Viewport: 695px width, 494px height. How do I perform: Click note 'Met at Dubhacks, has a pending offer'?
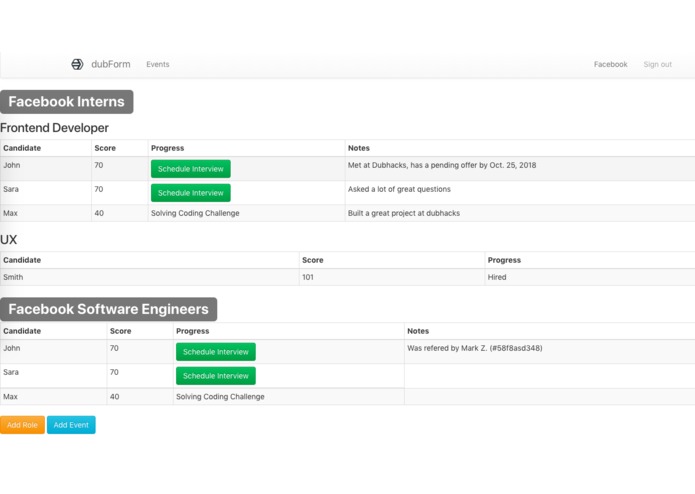(x=442, y=165)
